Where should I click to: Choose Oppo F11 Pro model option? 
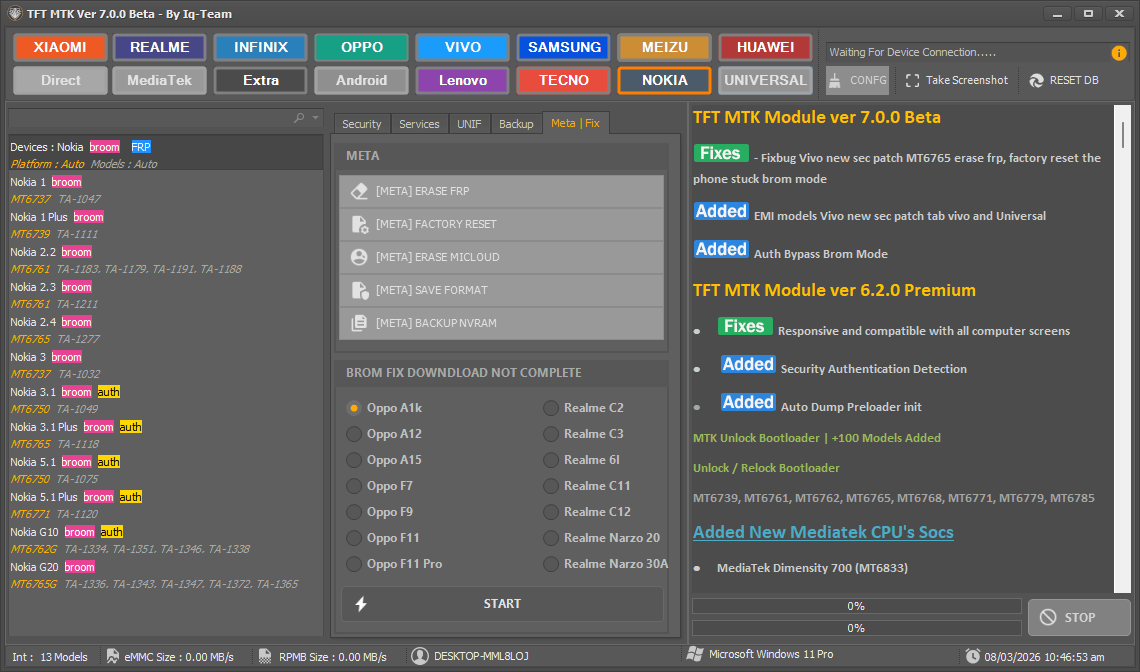[x=353, y=563]
